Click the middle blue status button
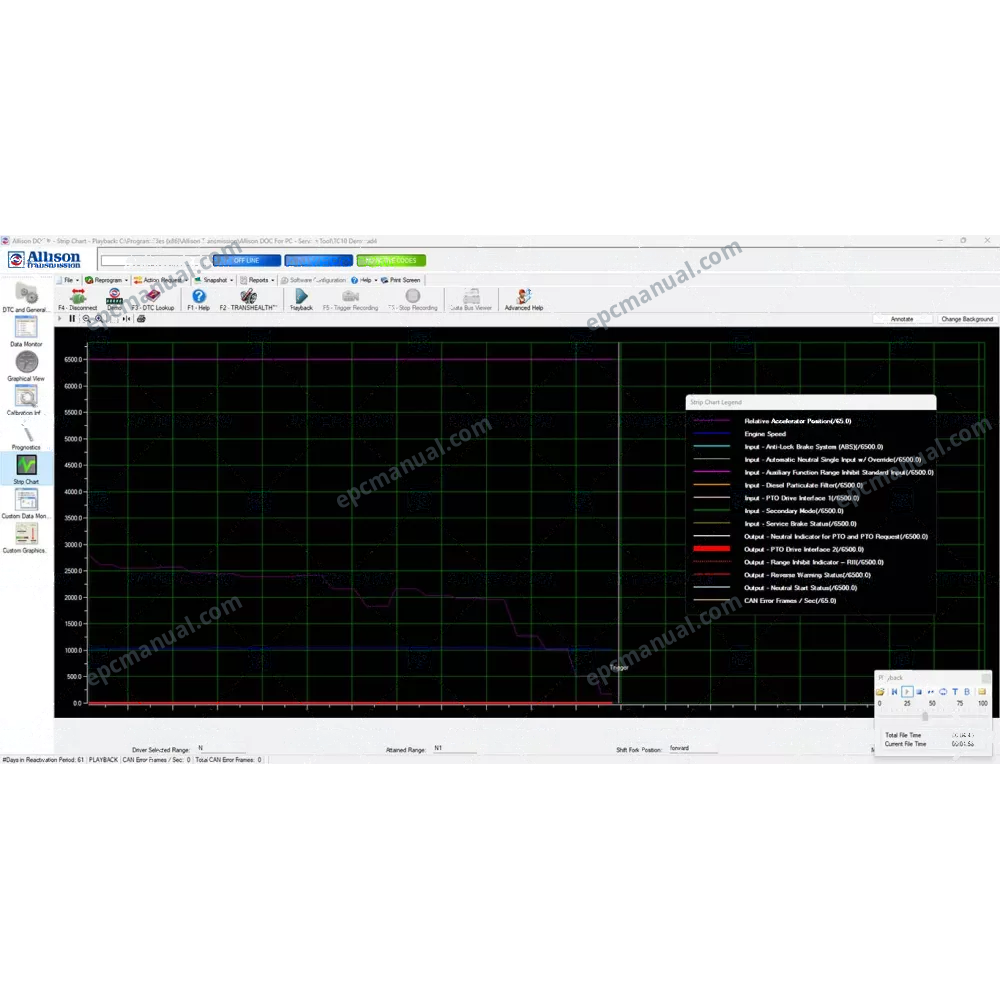Screen dimensions: 1000x1000 tap(319, 260)
